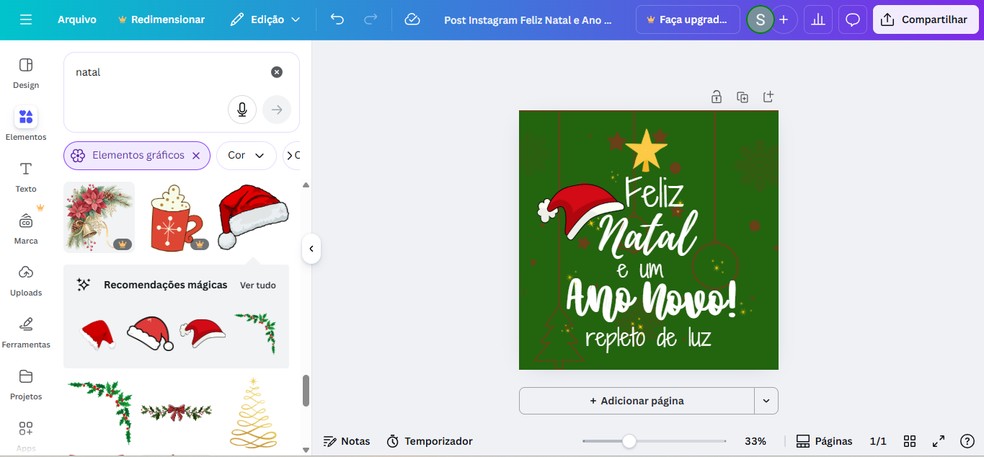Click the microphone voice search icon

tap(242, 110)
